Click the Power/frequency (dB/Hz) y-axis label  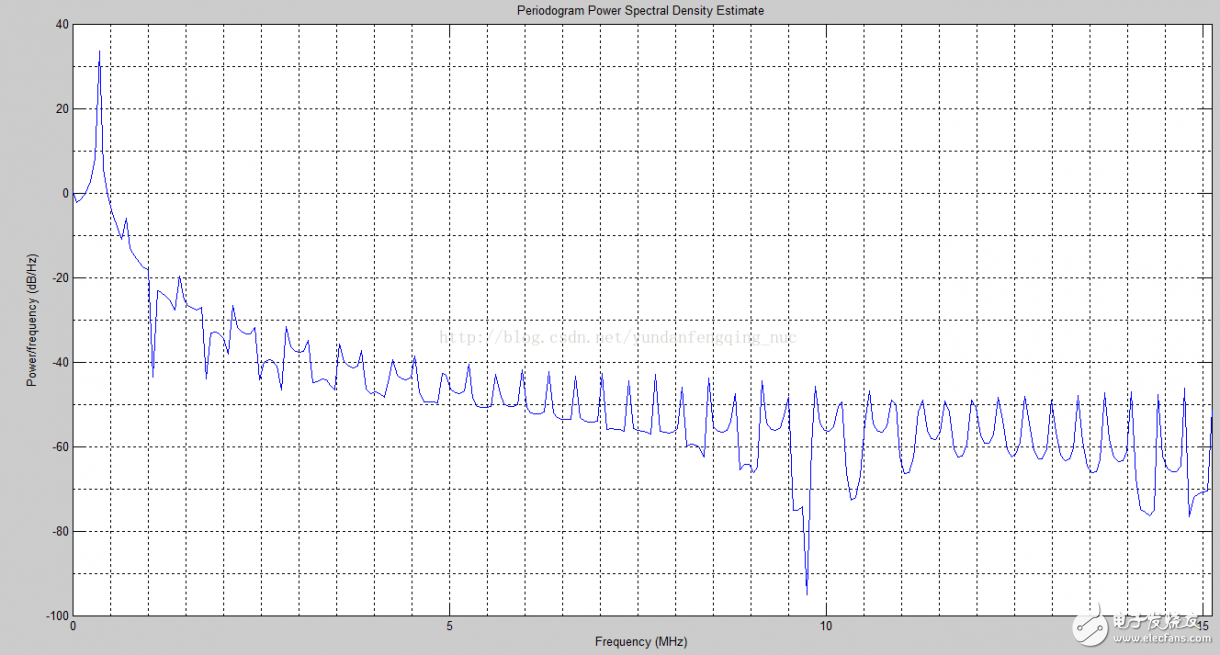[32, 322]
